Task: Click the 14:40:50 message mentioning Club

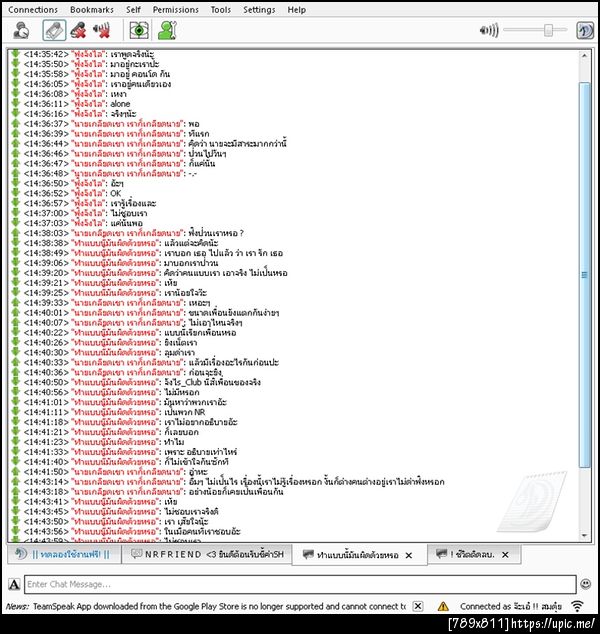Action: [x=212, y=382]
